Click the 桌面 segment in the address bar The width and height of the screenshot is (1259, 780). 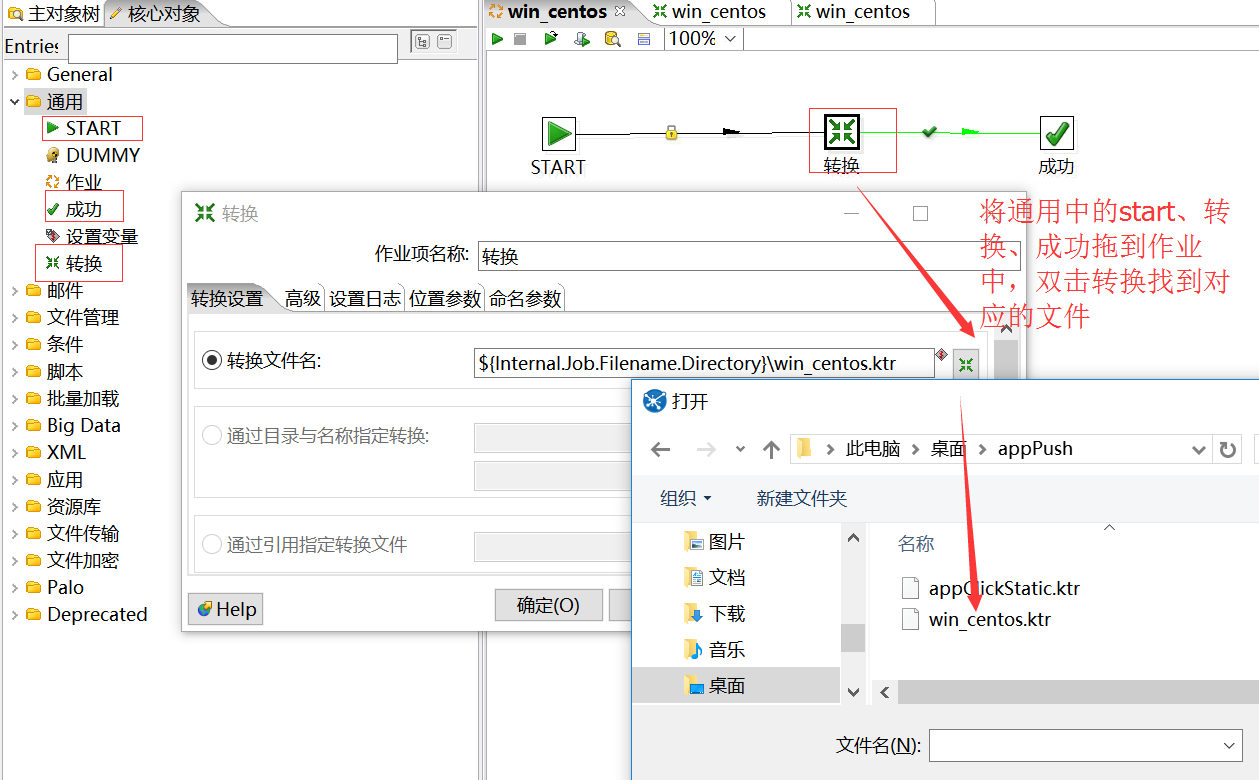pyautogui.click(x=948, y=449)
